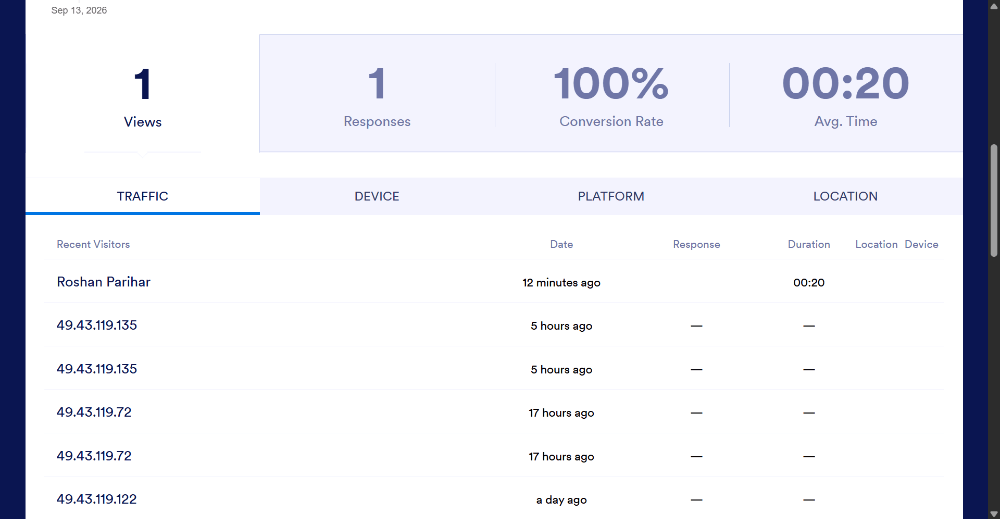Select the Views stat card
This screenshot has height=519, width=1000.
pos(142,95)
